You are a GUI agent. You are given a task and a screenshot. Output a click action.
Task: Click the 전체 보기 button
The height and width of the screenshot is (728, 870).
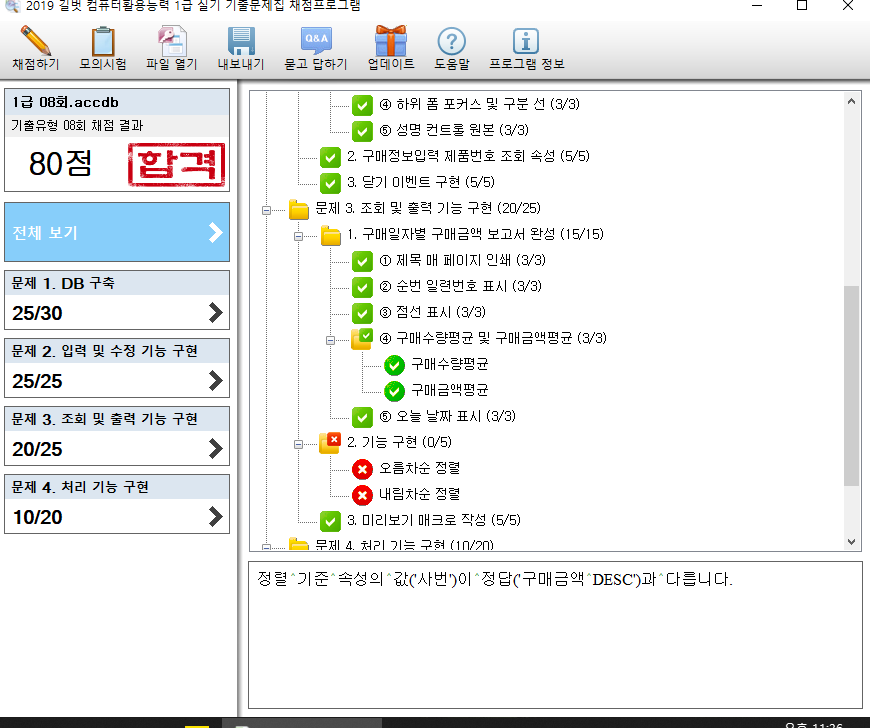point(117,232)
